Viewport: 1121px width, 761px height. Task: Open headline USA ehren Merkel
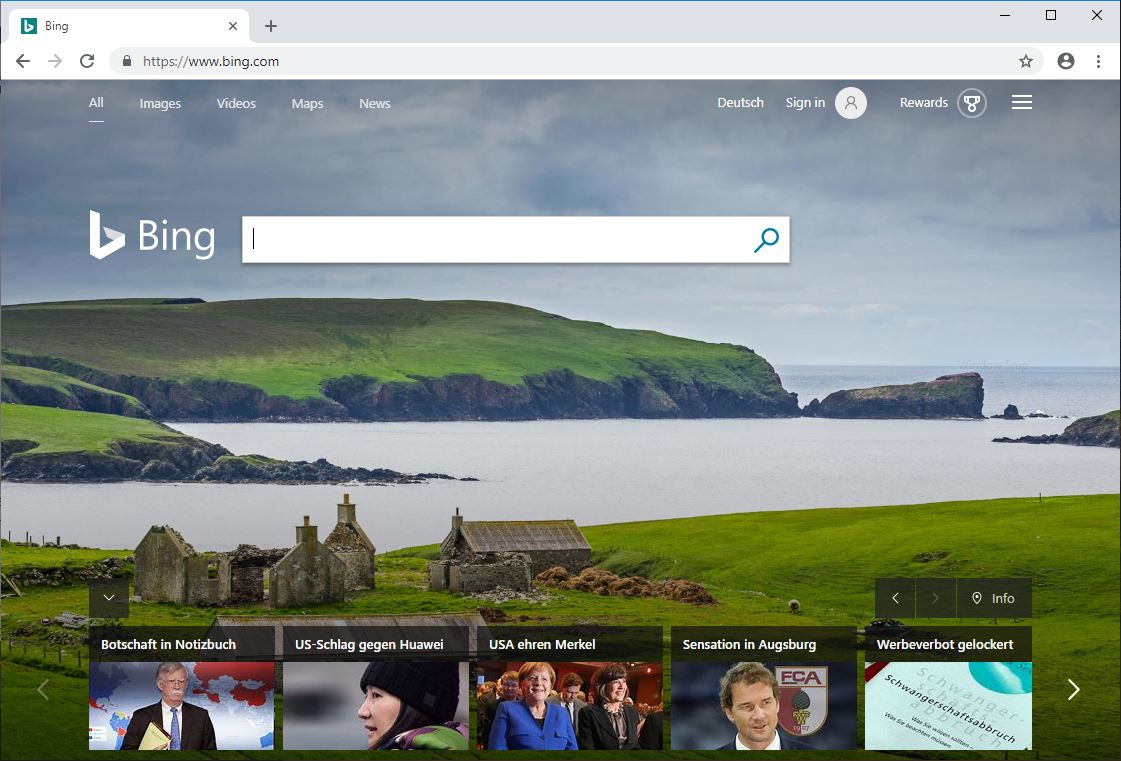tap(542, 644)
